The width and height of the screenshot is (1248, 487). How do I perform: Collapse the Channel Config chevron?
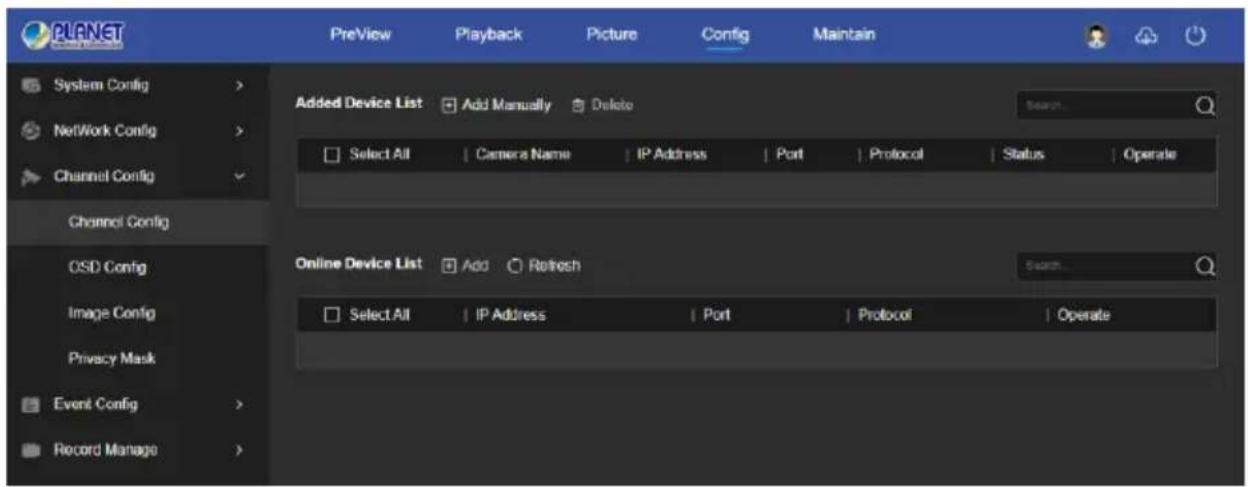tap(238, 176)
